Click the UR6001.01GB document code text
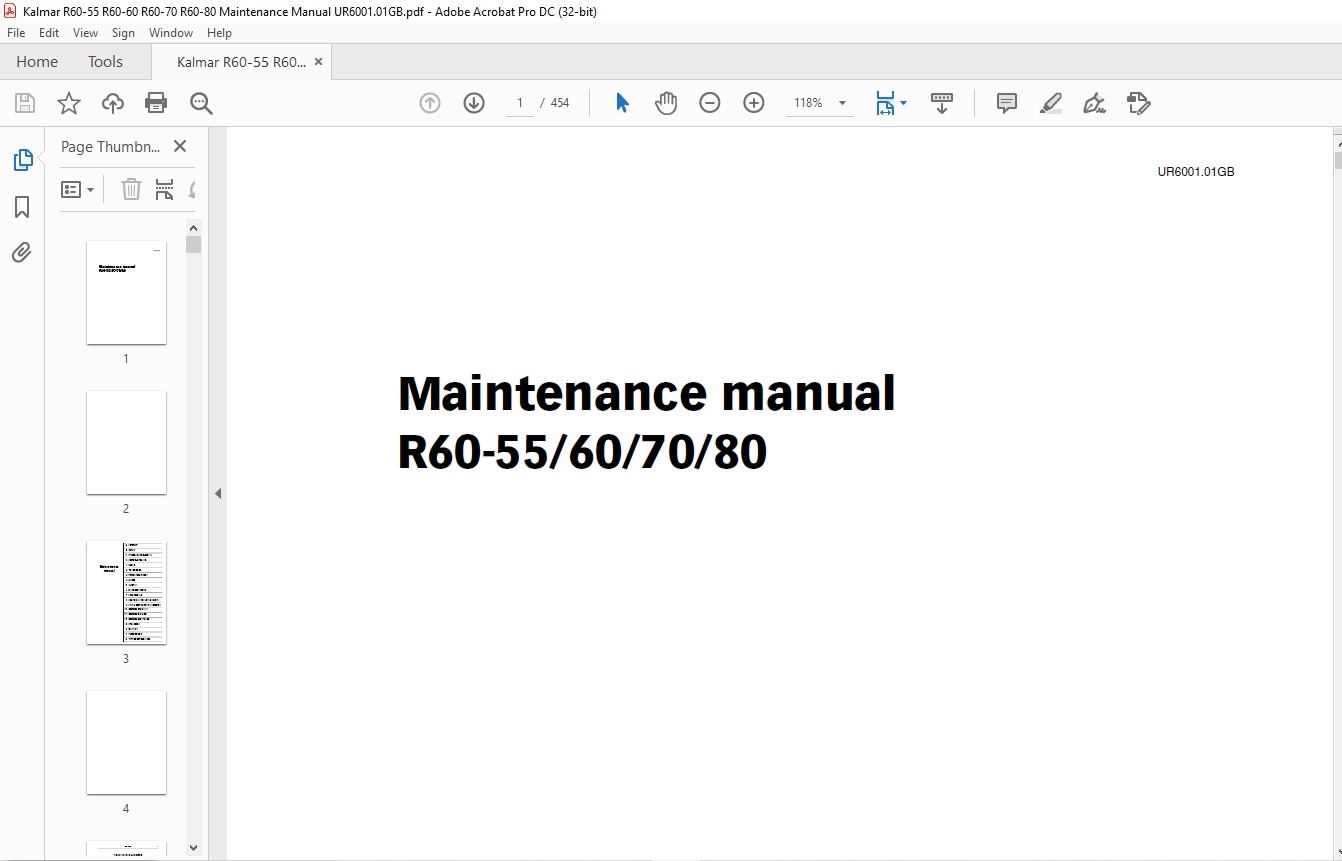 click(x=1196, y=171)
